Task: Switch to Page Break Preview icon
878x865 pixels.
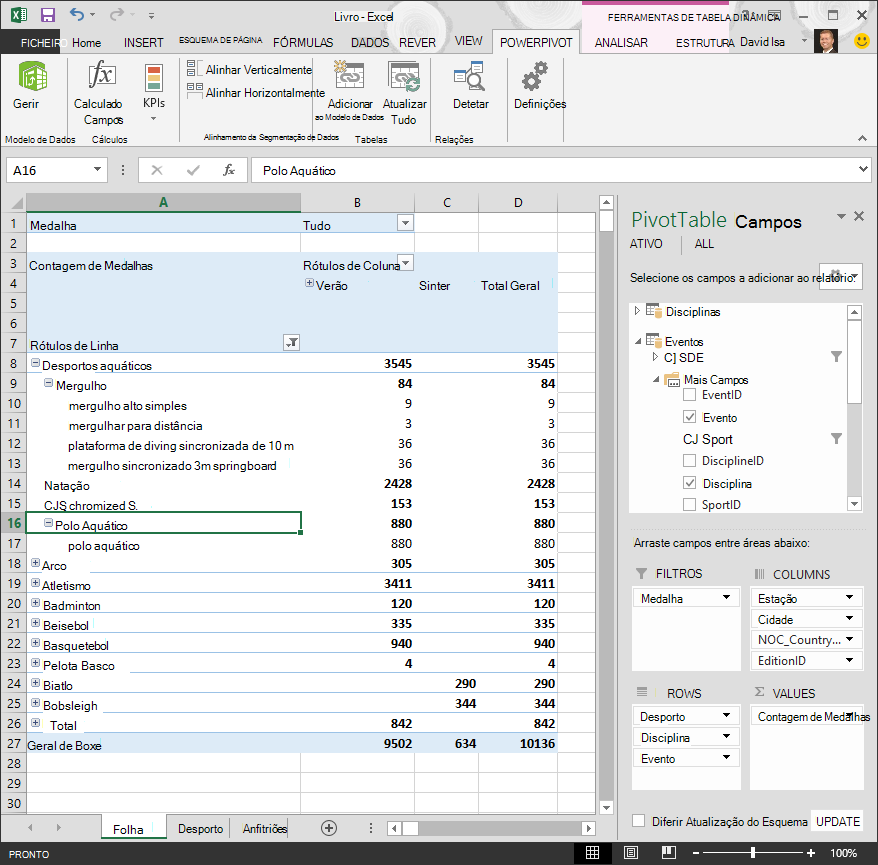Action: 669,853
